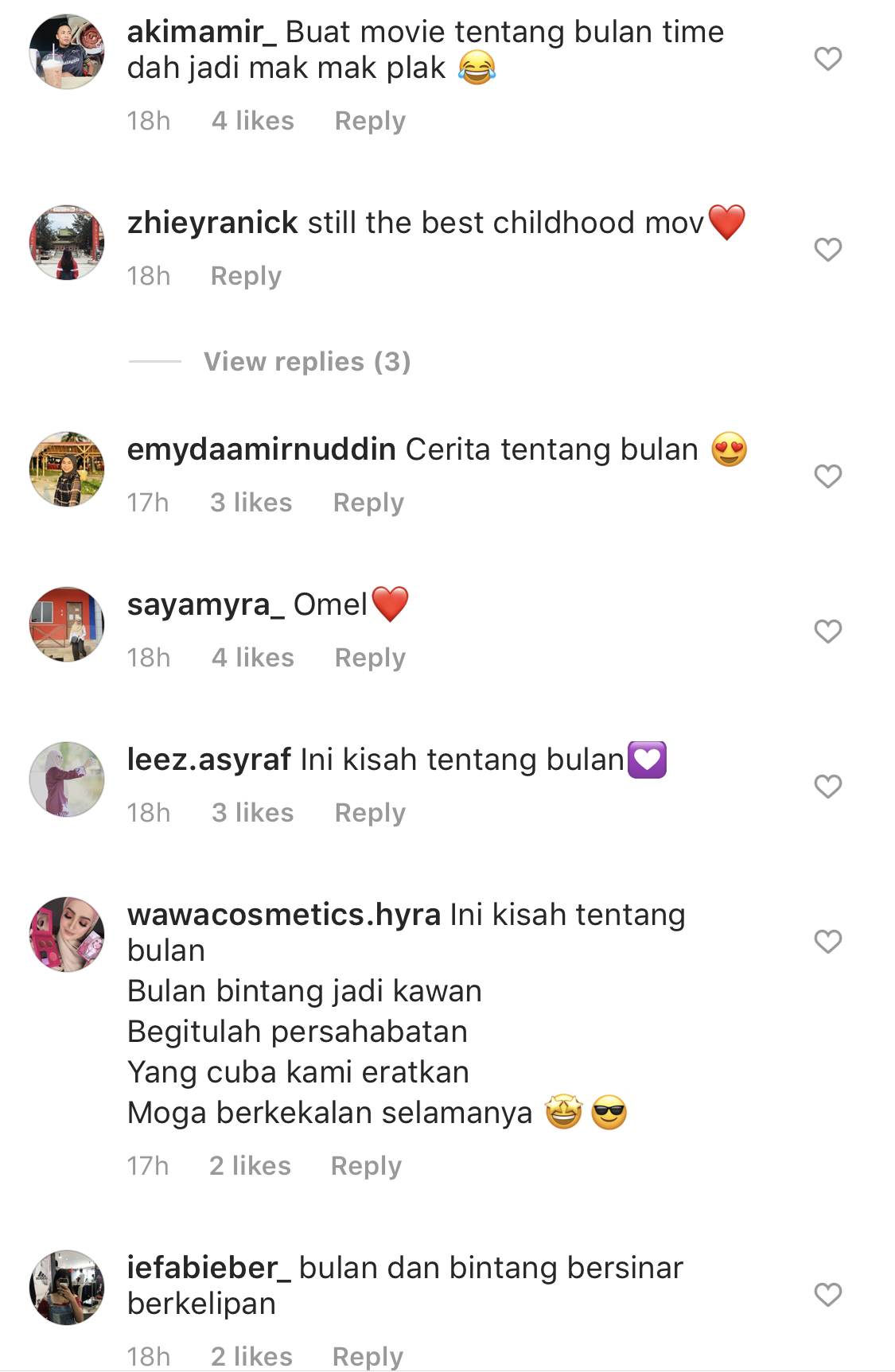Open leez.asyraf username link
Image resolution: width=895 pixels, height=1372 pixels.
(209, 760)
